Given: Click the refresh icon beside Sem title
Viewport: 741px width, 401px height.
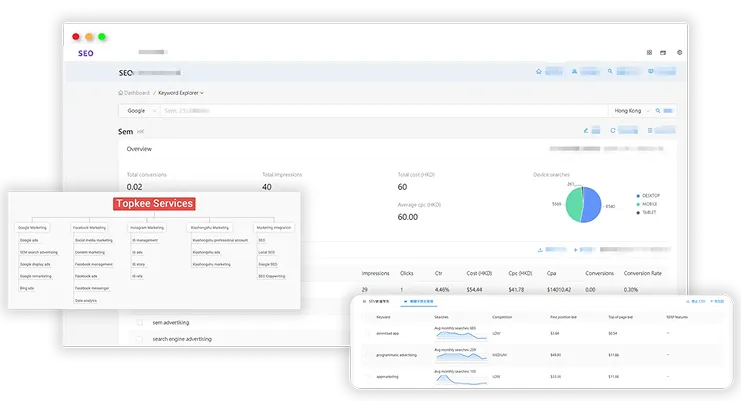Looking at the screenshot, I should pos(612,130).
